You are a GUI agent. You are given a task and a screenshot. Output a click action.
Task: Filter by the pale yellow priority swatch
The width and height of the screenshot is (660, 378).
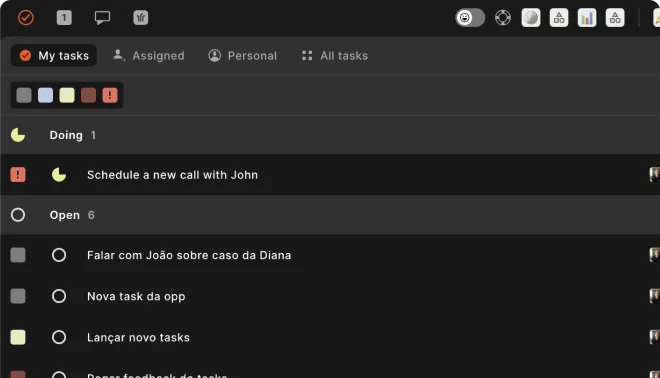tap(67, 95)
